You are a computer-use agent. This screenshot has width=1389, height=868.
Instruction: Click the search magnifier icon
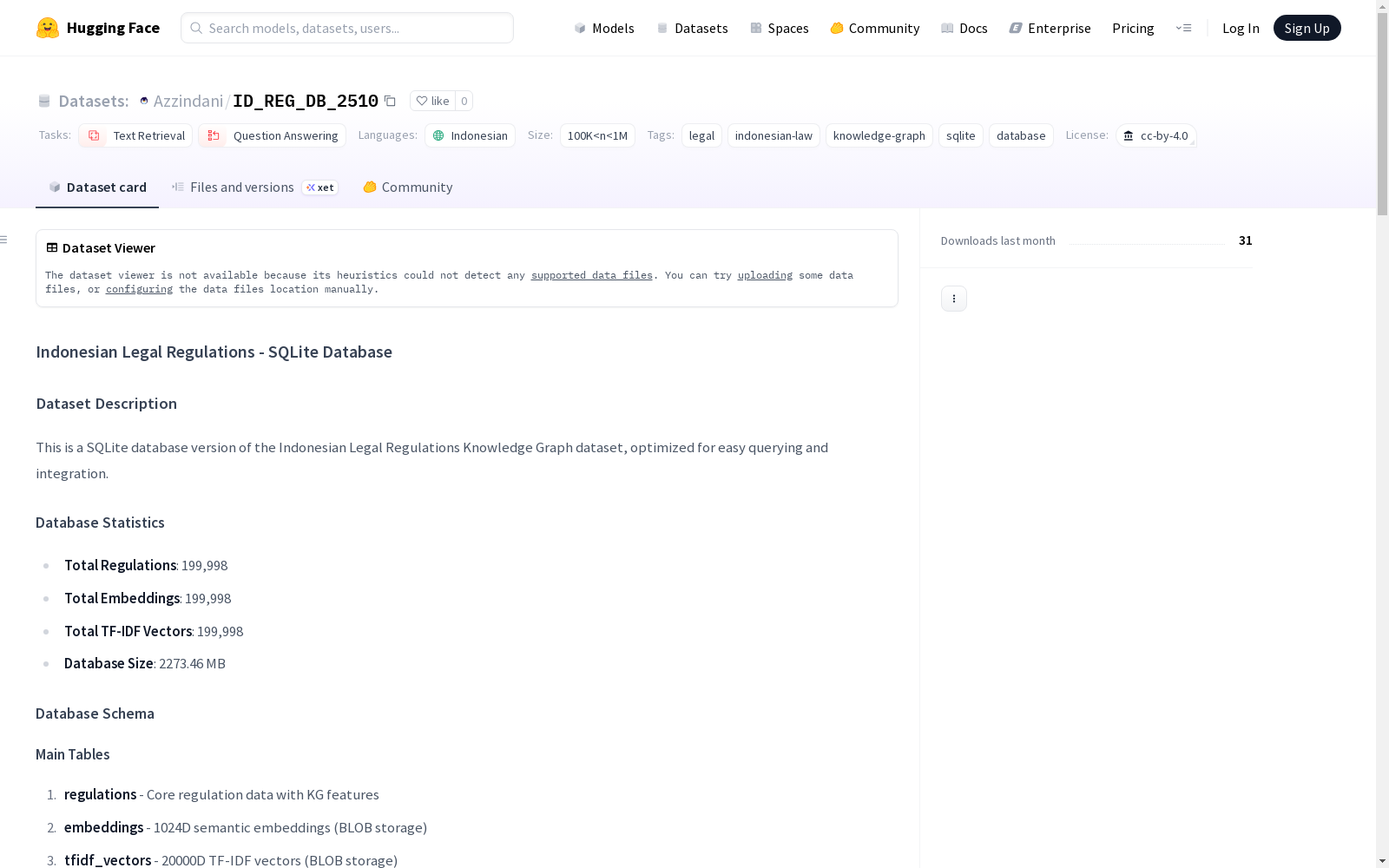tap(196, 28)
